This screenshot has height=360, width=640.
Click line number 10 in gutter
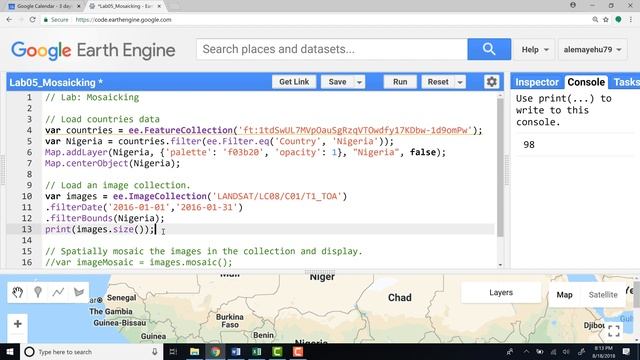point(27,196)
